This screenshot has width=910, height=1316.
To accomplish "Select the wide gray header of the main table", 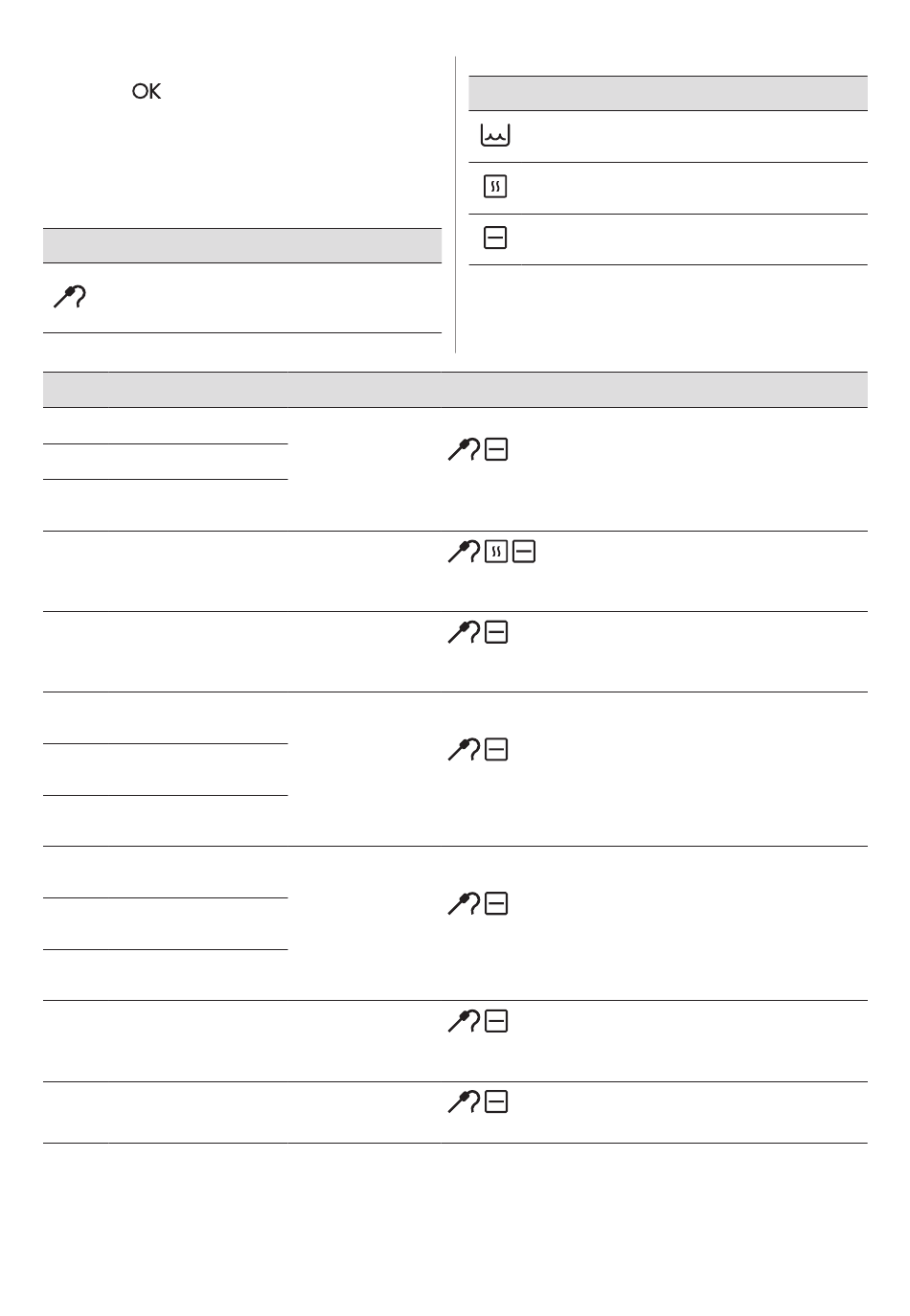I will (455, 390).
